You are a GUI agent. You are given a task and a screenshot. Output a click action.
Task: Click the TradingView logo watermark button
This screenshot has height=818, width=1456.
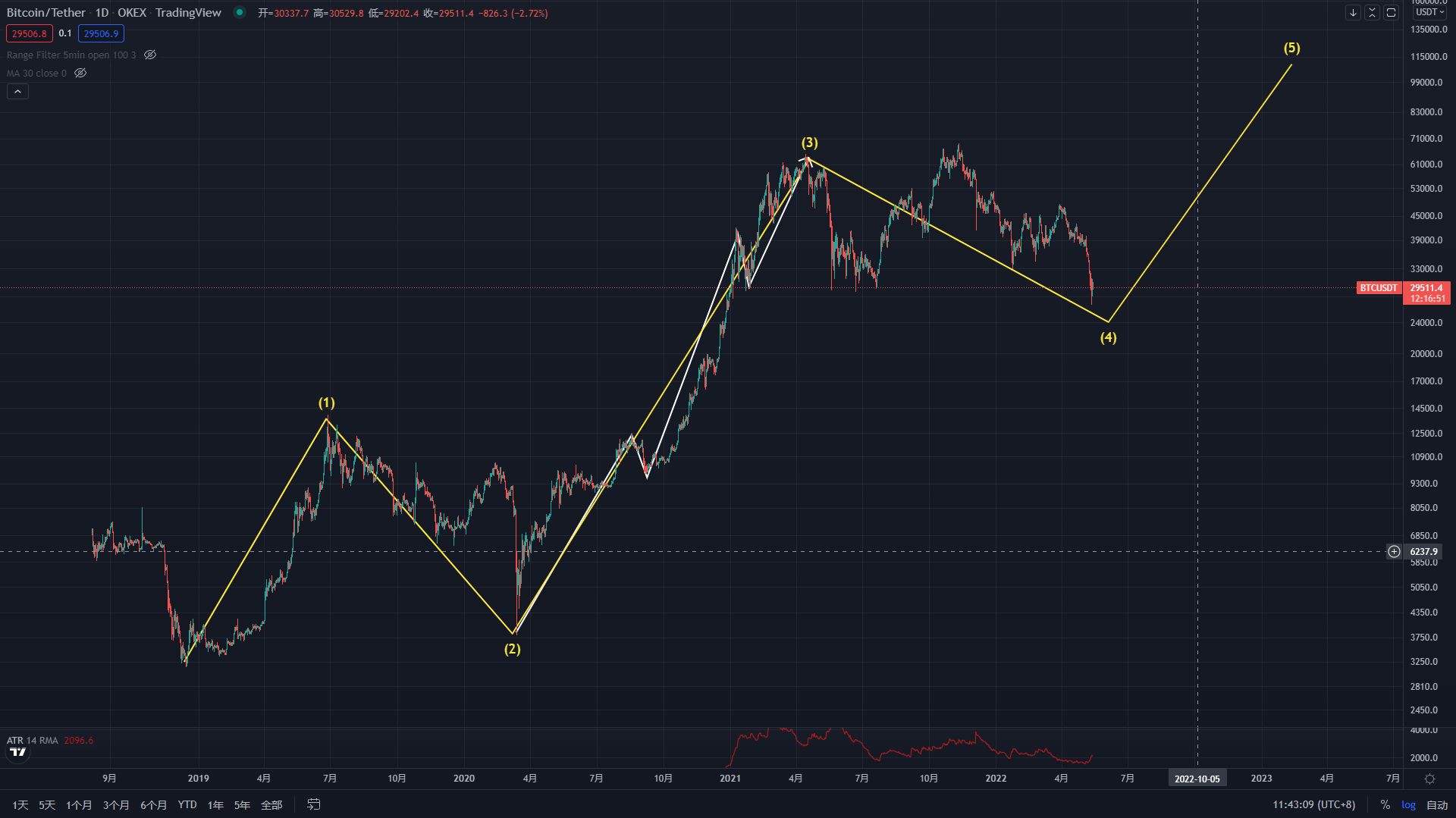tap(17, 752)
